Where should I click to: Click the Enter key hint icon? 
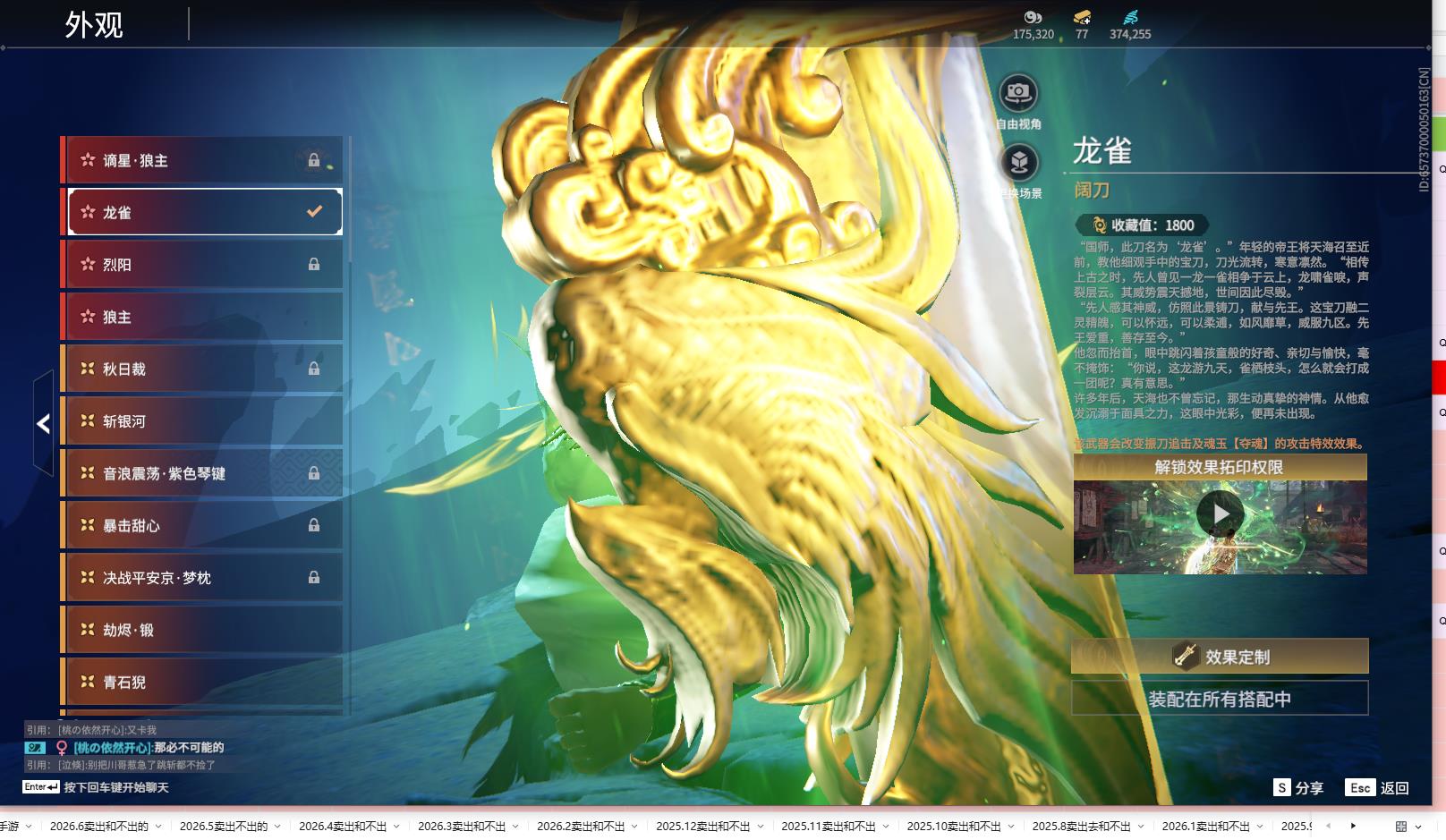tap(41, 787)
